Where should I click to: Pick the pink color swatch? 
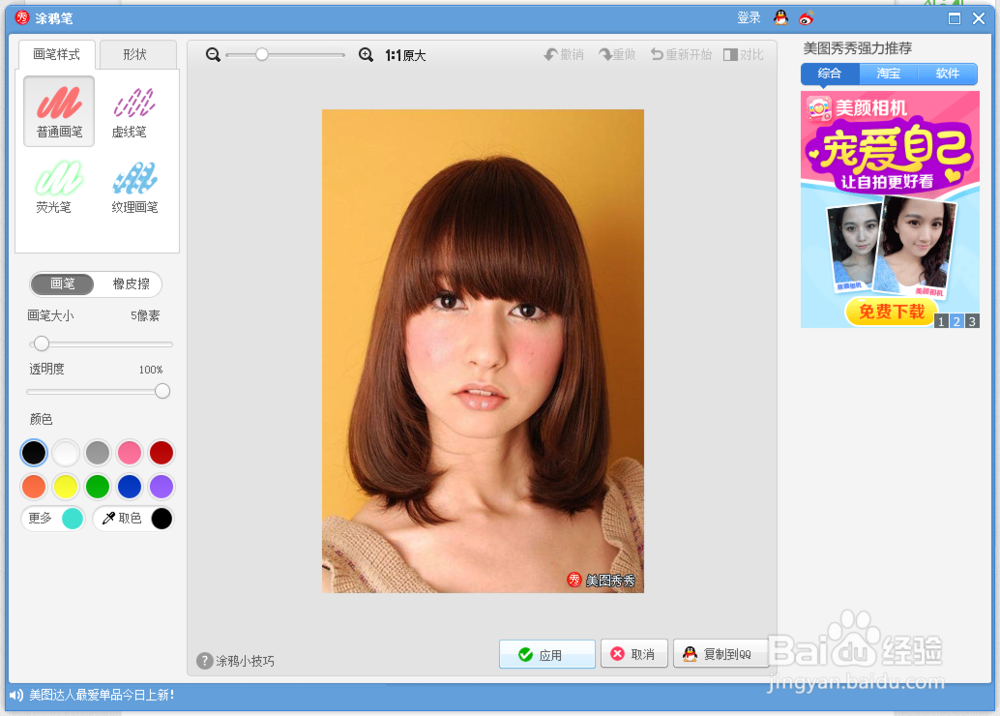pos(129,453)
